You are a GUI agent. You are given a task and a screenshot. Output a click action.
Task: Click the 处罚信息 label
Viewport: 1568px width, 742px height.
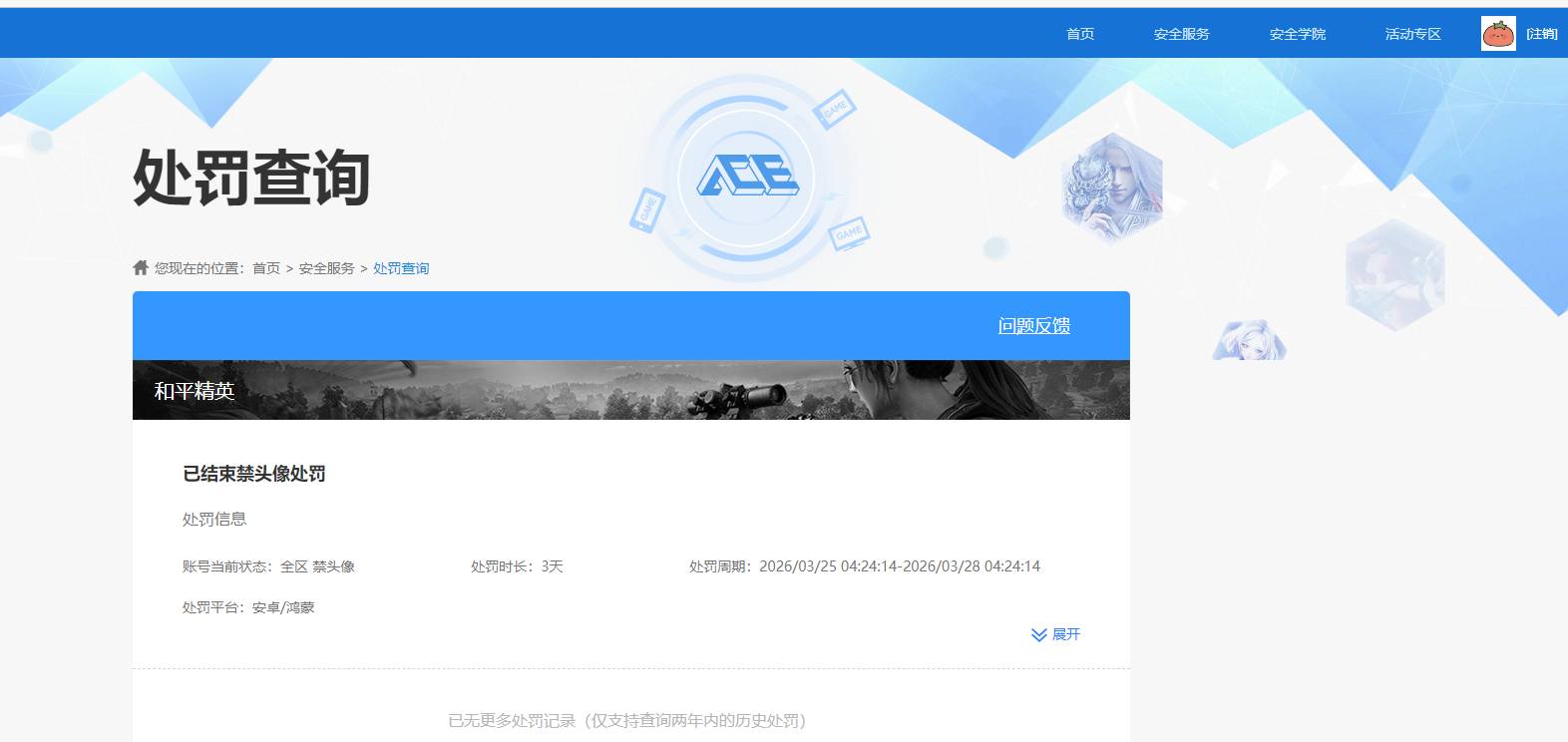point(214,519)
